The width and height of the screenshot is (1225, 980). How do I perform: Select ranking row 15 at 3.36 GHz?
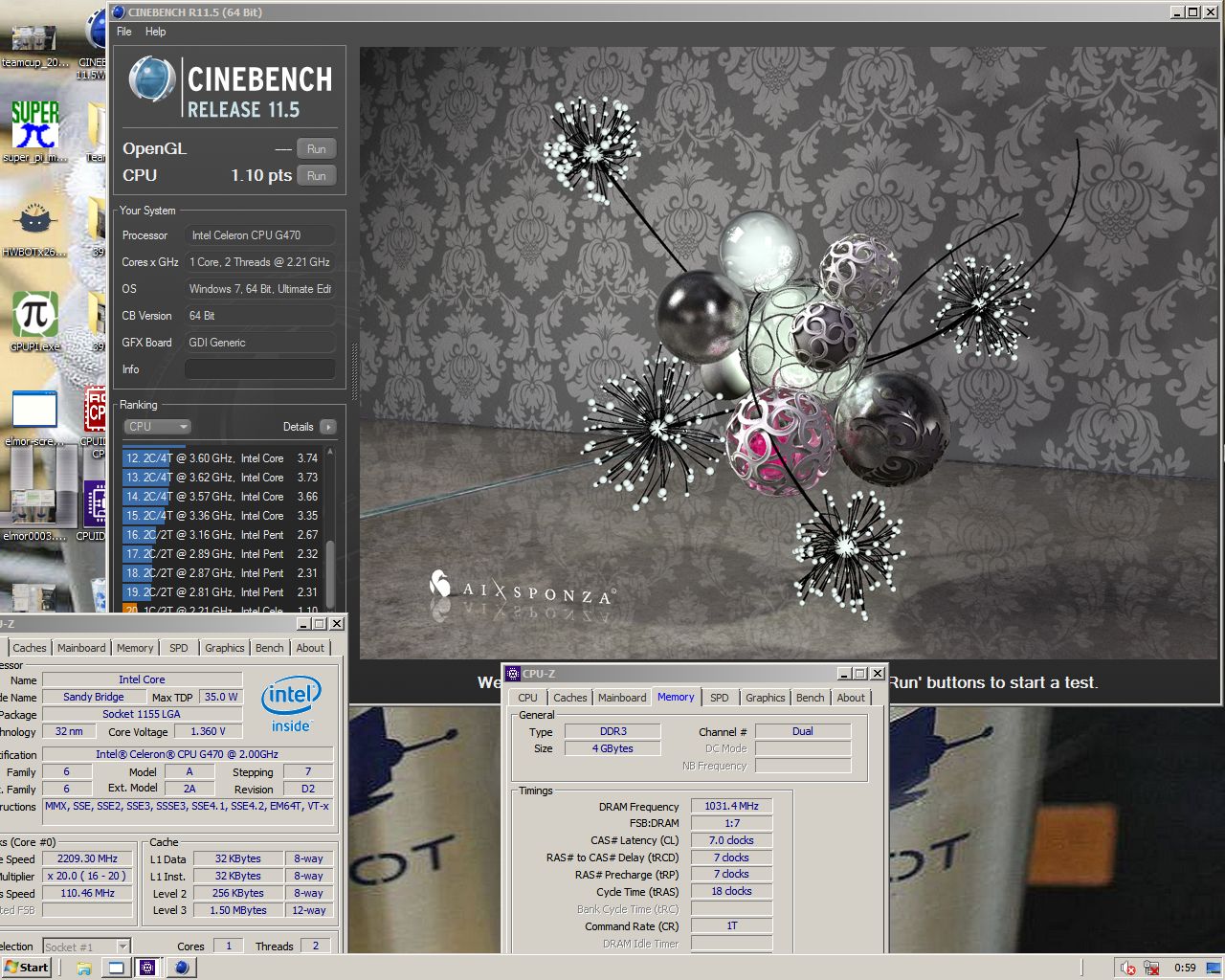click(x=222, y=516)
